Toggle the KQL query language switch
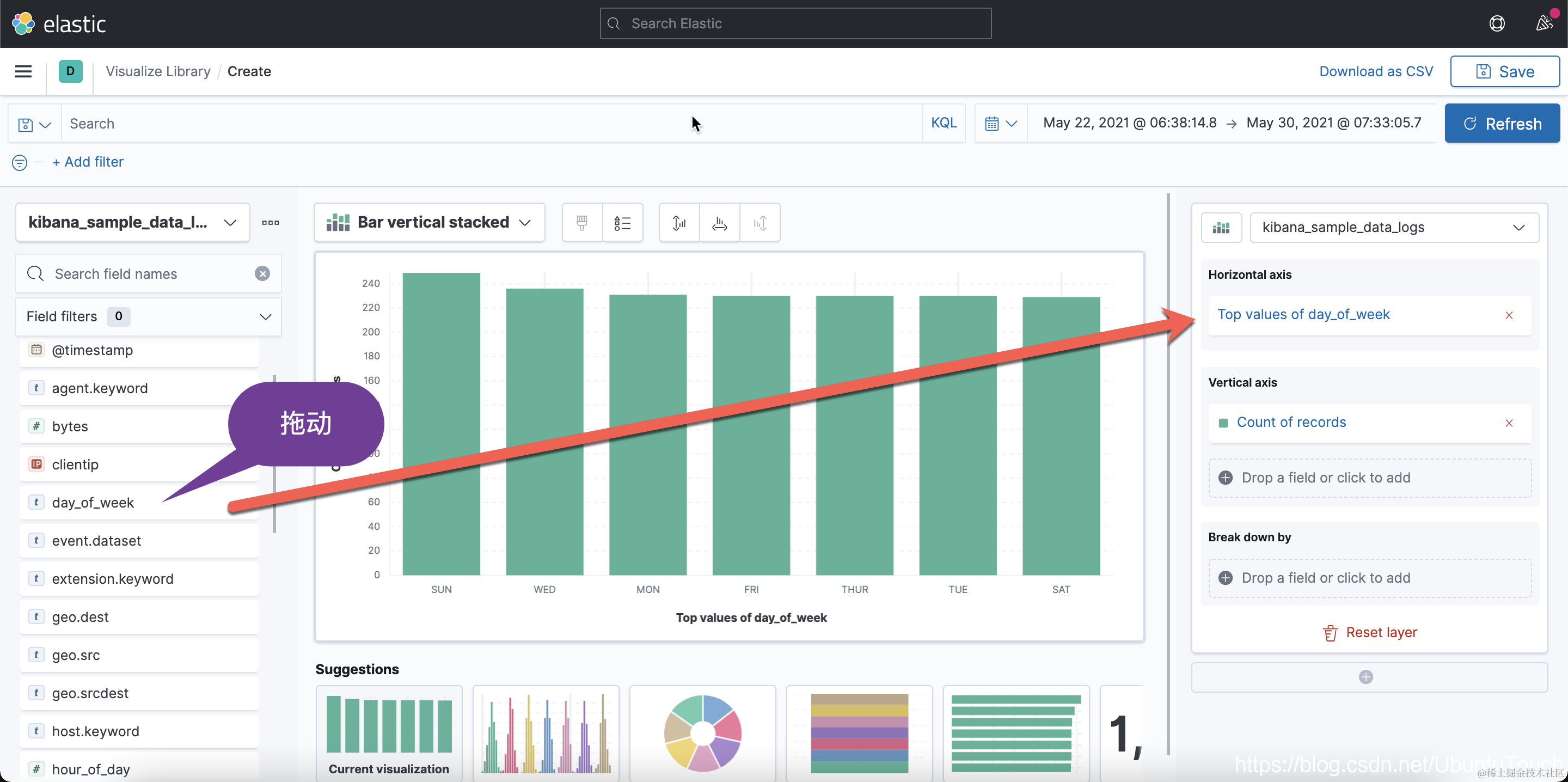The image size is (1568, 782). pyautogui.click(x=944, y=123)
